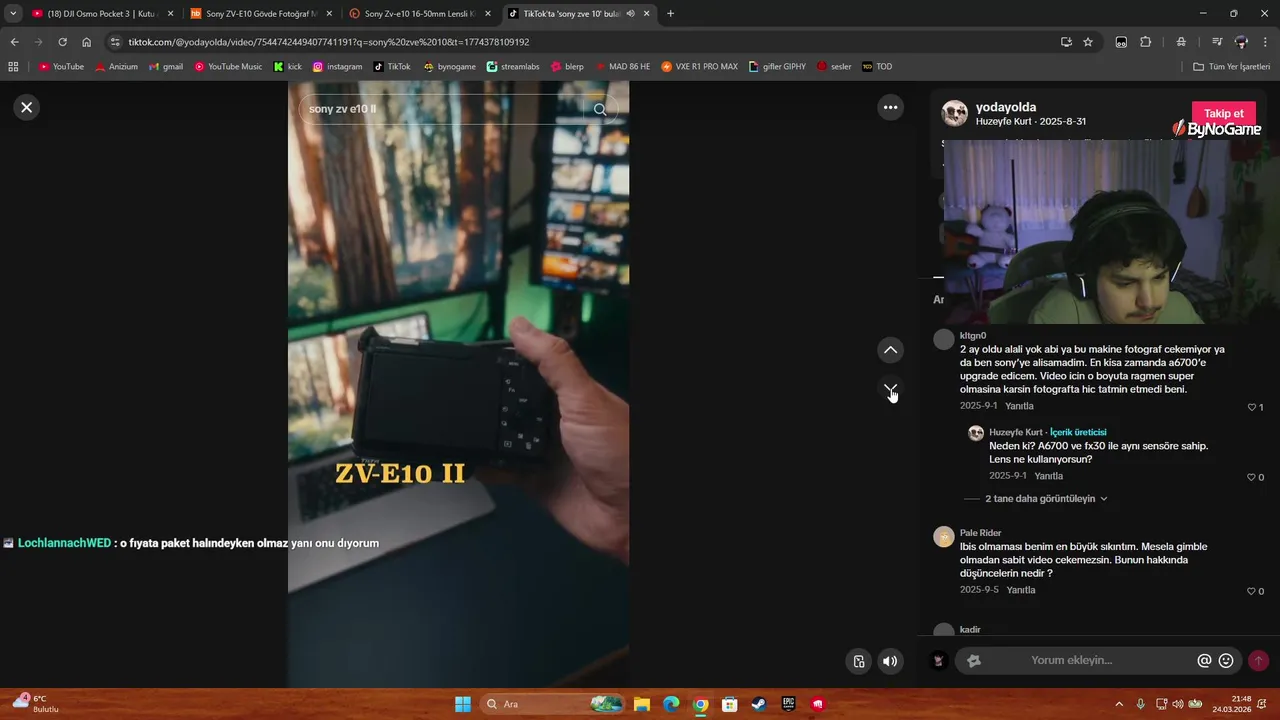Open the gmail bookmark
This screenshot has width=1280, height=720.
tap(166, 67)
